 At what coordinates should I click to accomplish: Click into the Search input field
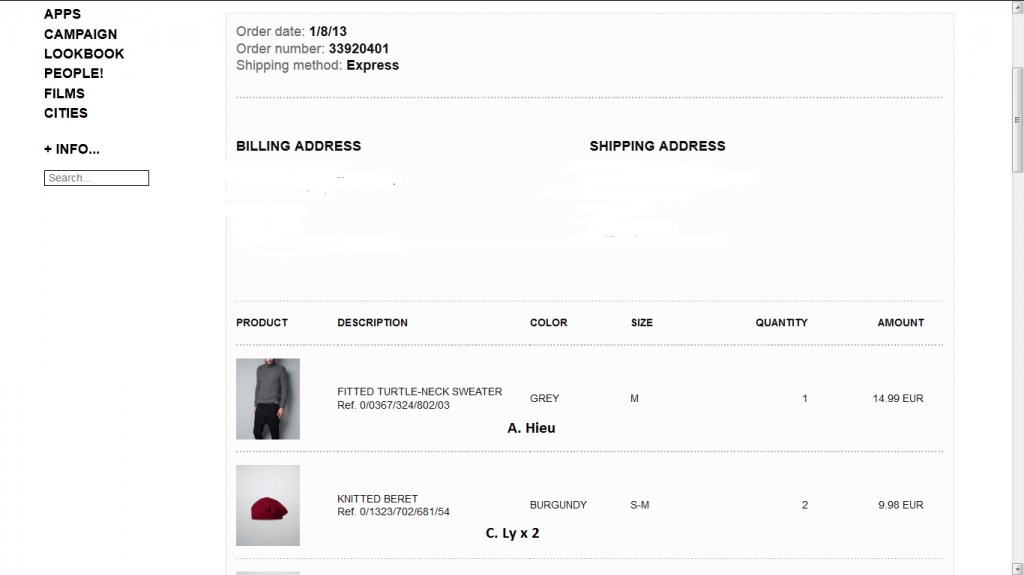point(96,178)
